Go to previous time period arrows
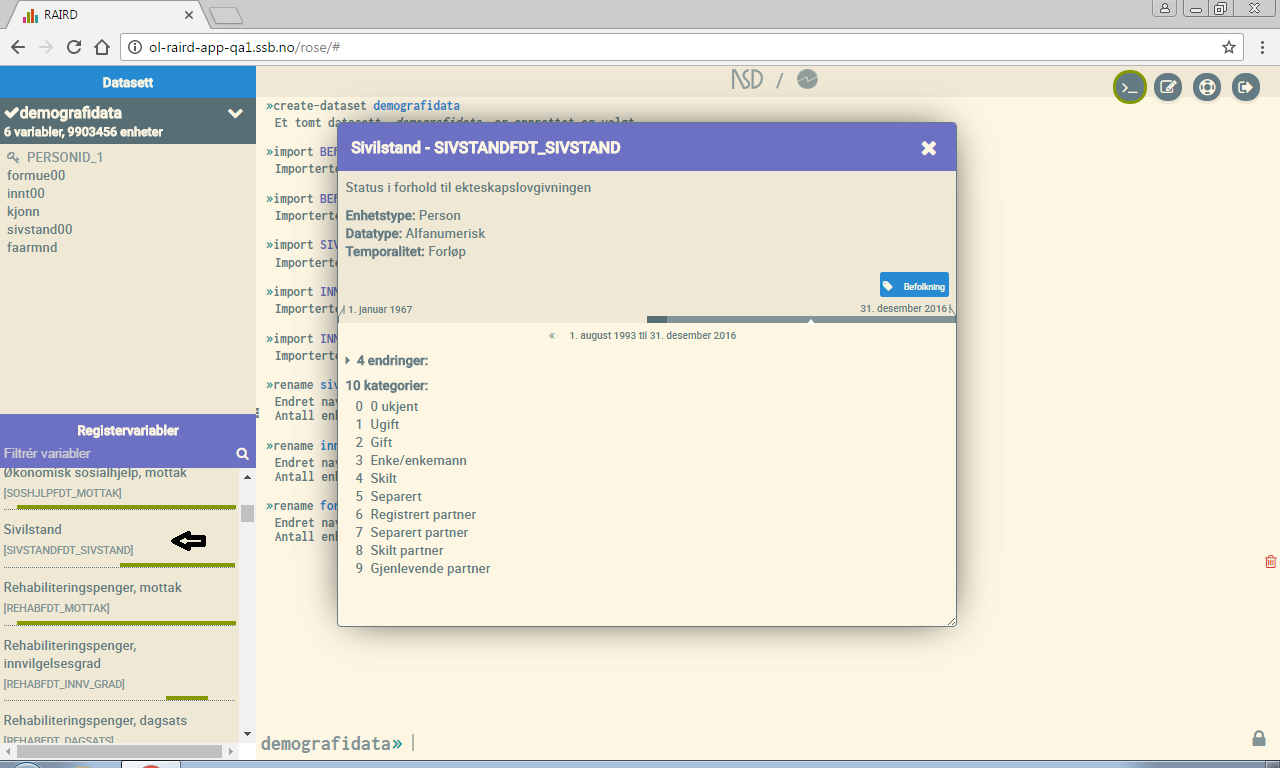 point(552,336)
